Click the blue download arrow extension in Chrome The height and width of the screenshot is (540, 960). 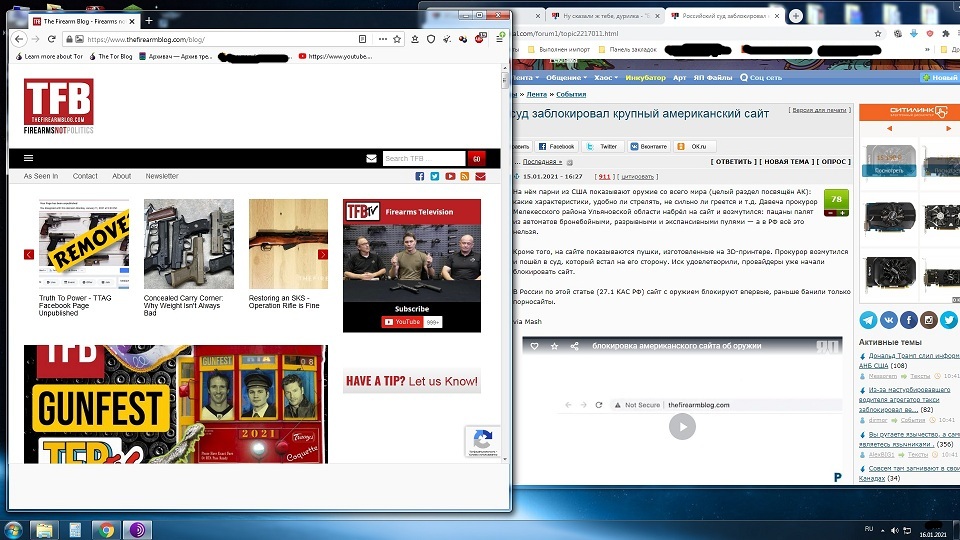point(913,34)
